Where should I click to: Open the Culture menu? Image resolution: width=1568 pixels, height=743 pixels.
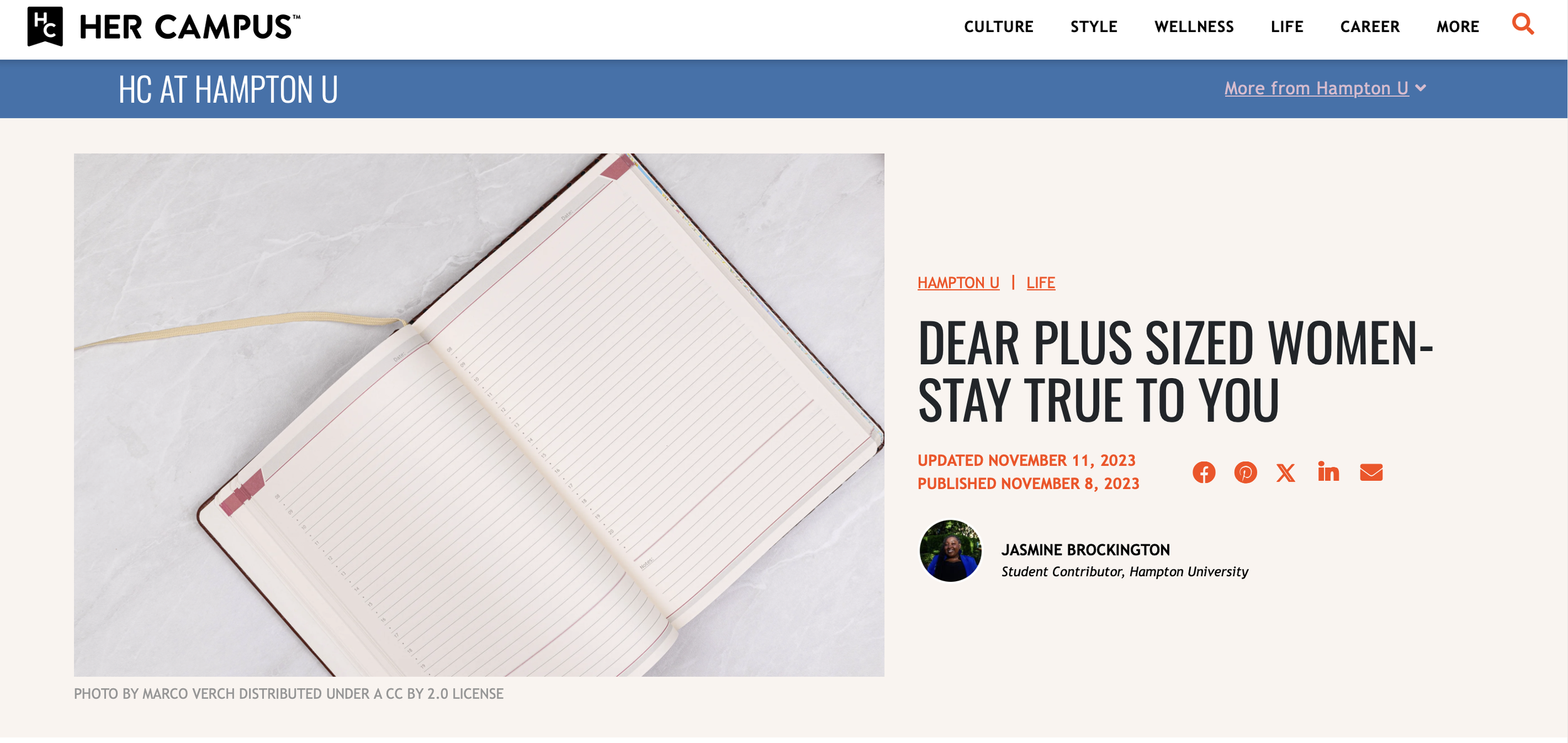click(999, 27)
